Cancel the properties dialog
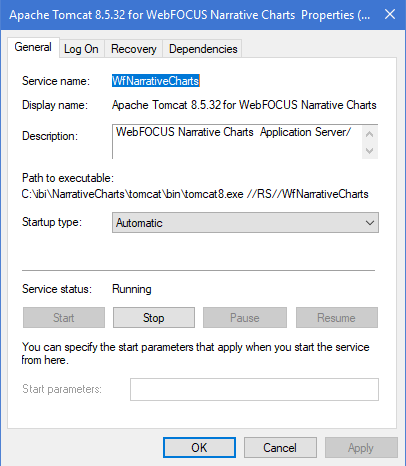Screen dimensions: 406x466 pos(280,448)
